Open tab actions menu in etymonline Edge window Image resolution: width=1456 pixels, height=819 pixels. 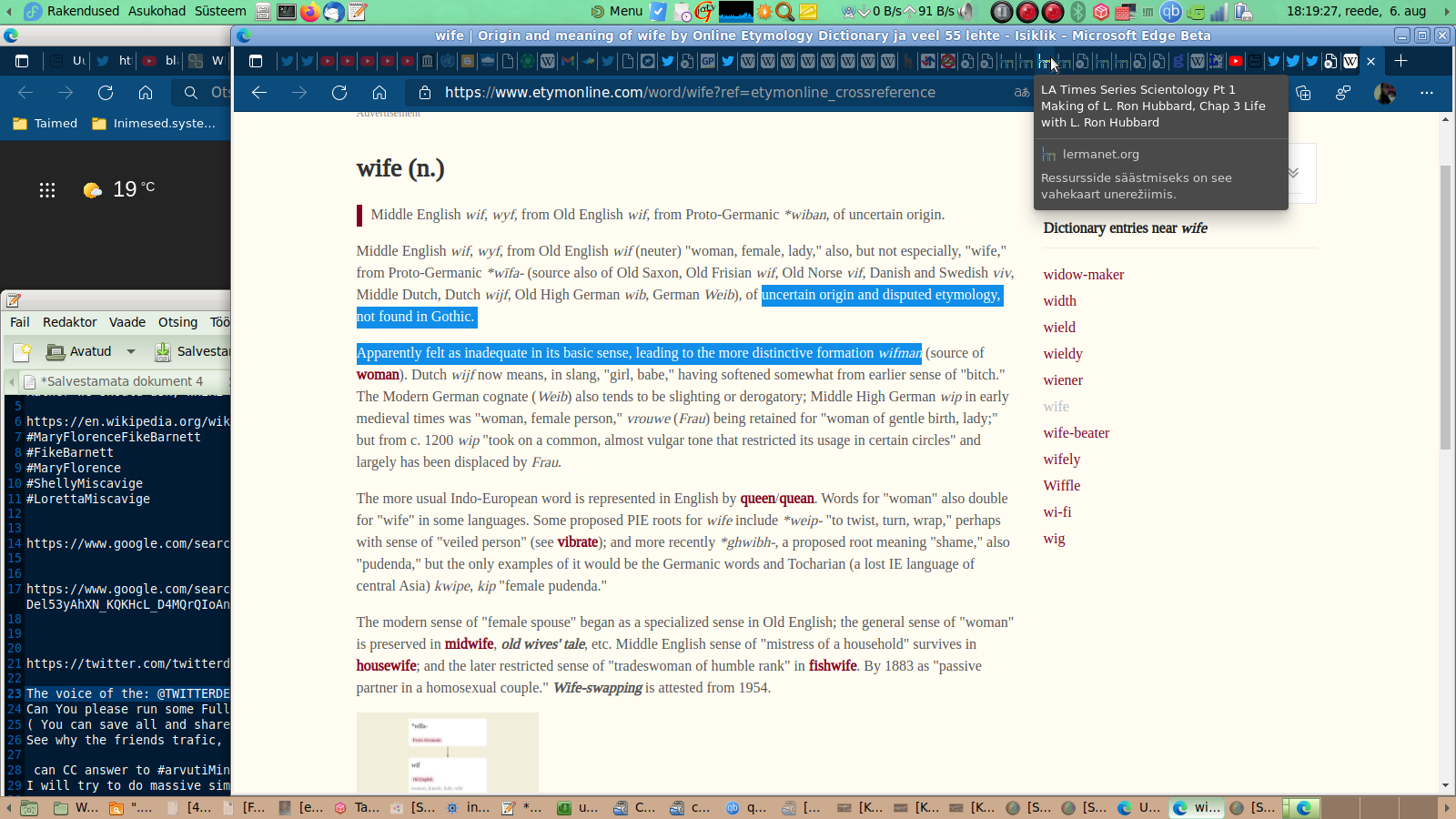pyautogui.click(x=256, y=61)
